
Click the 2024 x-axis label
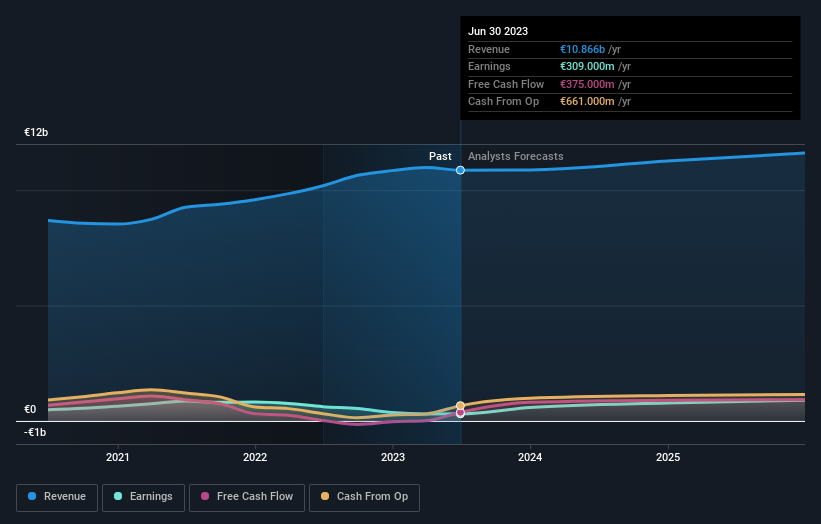(530, 457)
